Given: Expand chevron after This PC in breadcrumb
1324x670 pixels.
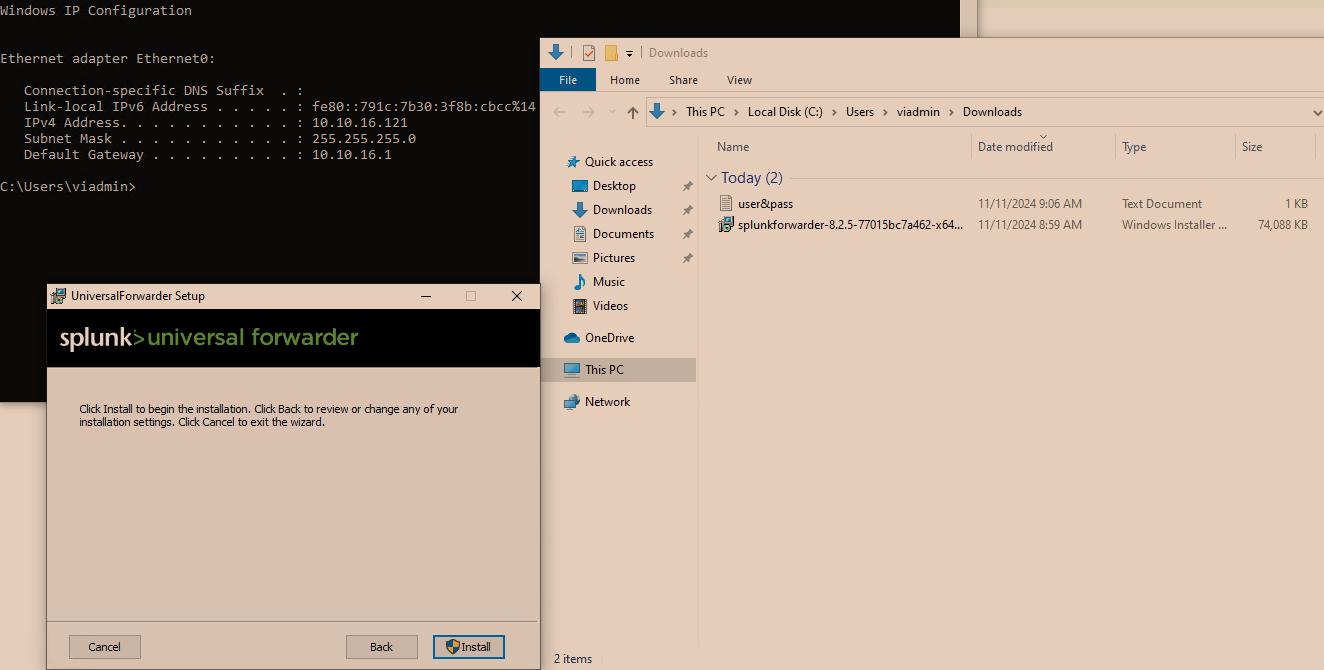Looking at the screenshot, I should pyautogui.click(x=737, y=112).
